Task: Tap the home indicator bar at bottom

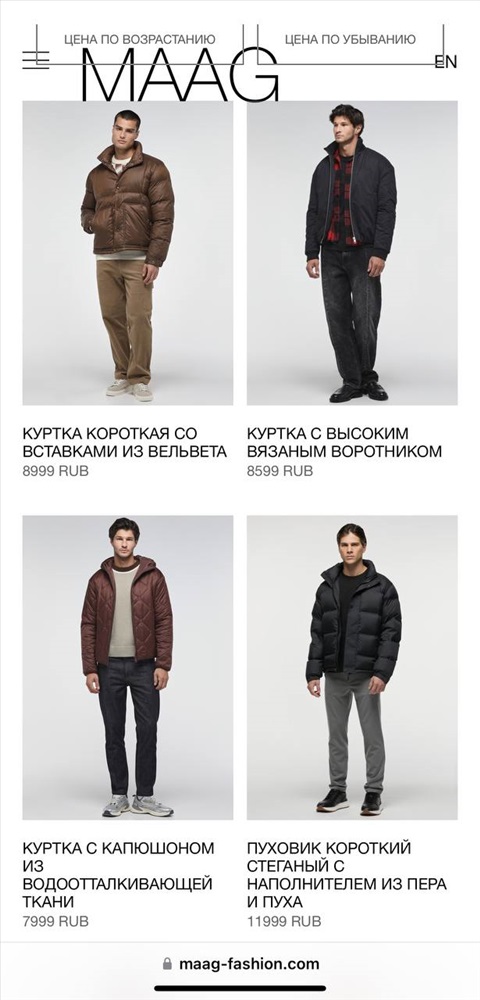Action: click(x=240, y=989)
